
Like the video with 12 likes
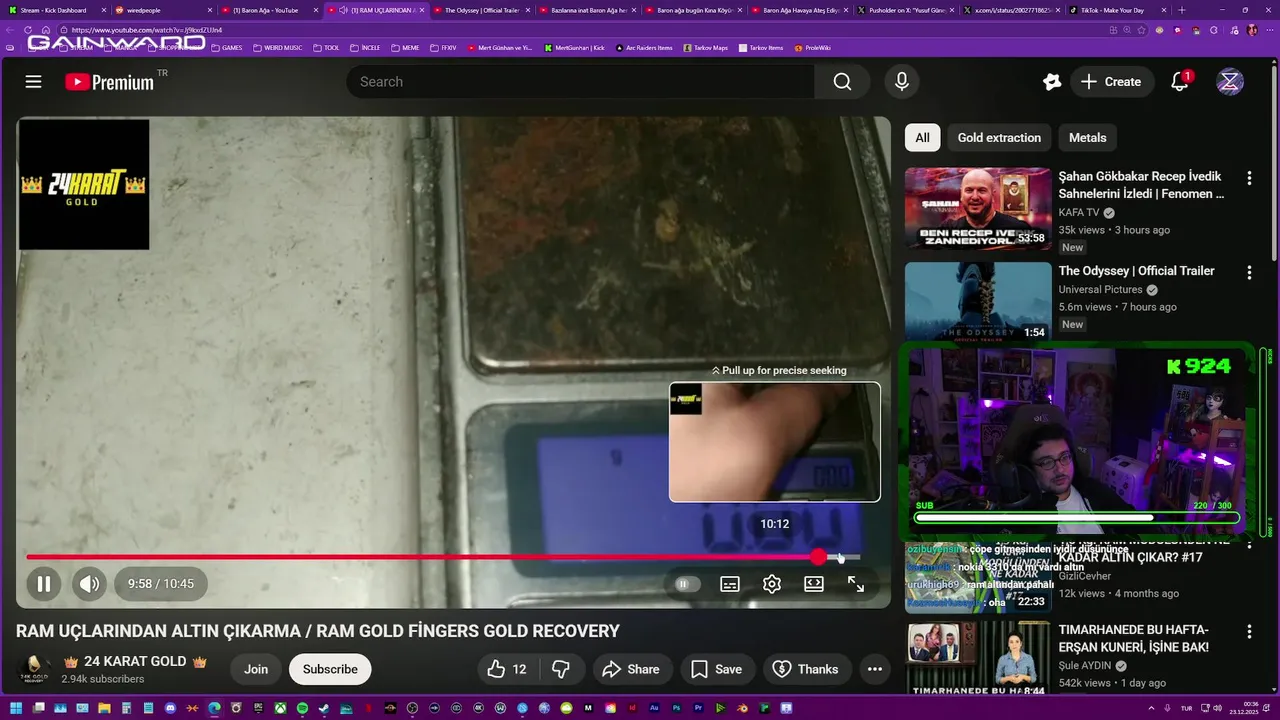506,669
